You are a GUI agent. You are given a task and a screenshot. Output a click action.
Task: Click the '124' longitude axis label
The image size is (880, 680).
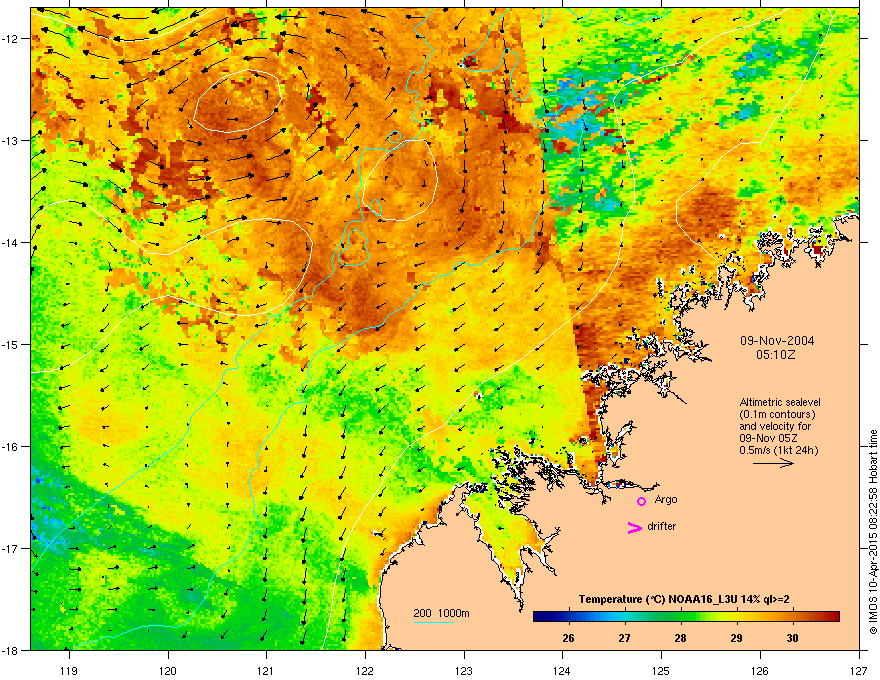(x=562, y=670)
